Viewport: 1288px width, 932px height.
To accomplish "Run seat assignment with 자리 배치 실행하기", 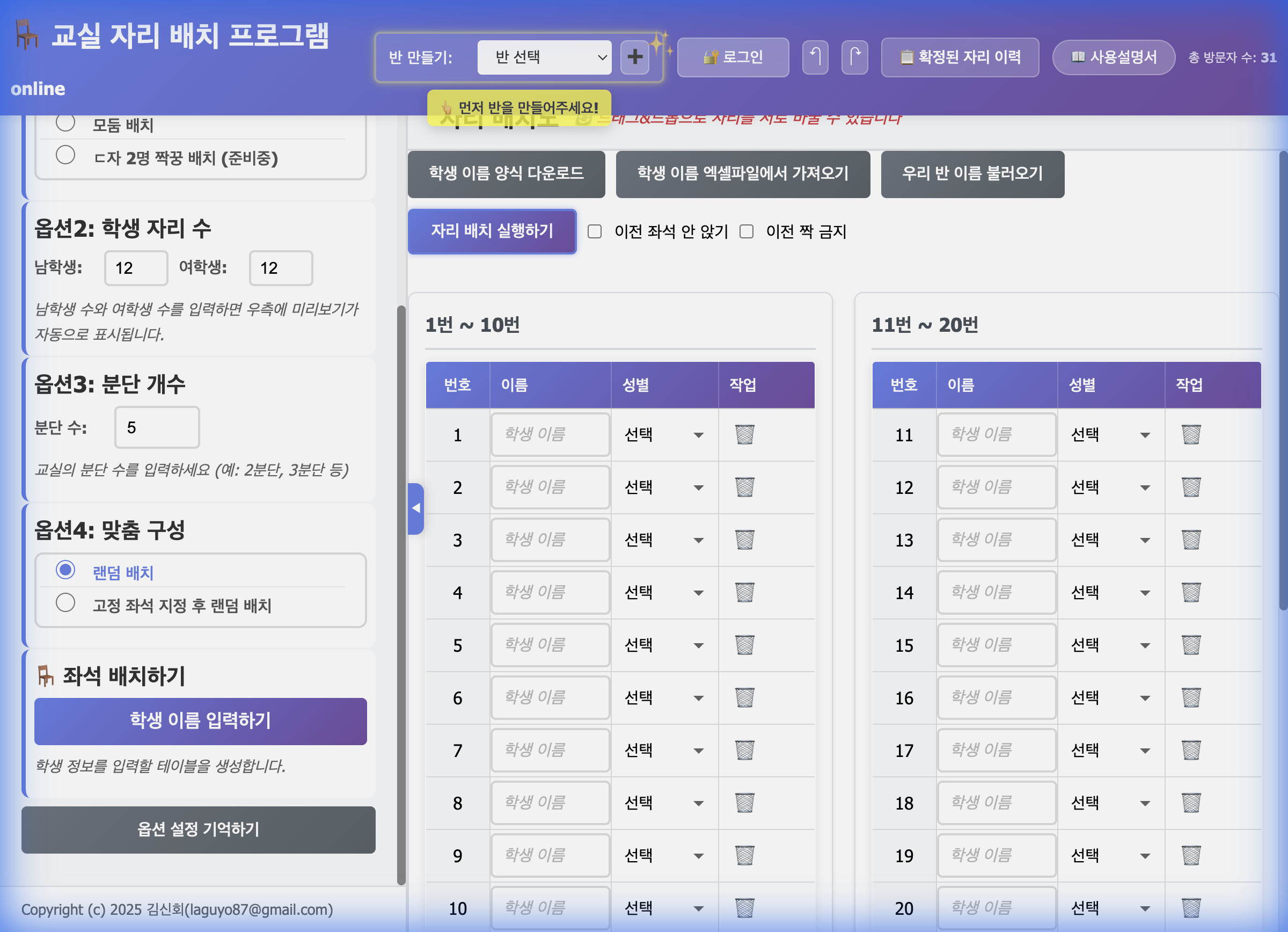I will [492, 231].
